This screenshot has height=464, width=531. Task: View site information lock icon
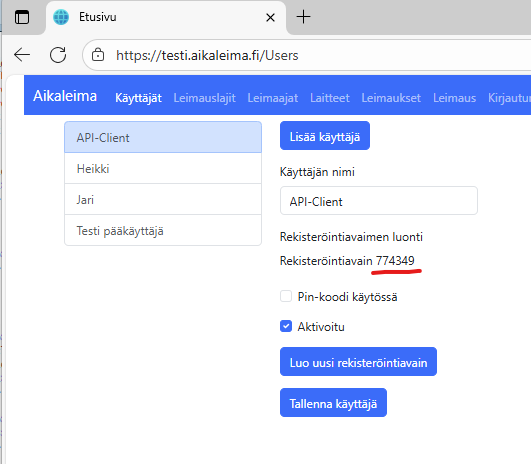click(98, 55)
